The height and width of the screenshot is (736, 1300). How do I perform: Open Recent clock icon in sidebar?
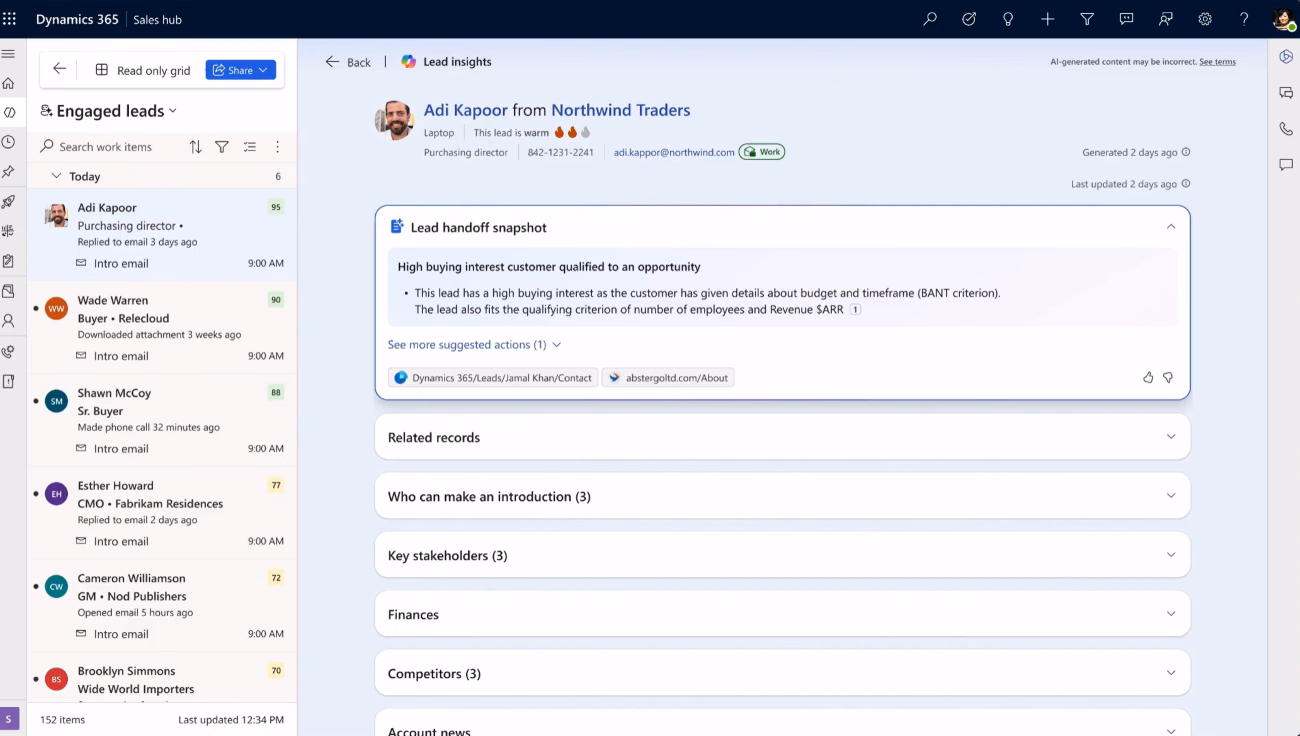tap(8, 142)
